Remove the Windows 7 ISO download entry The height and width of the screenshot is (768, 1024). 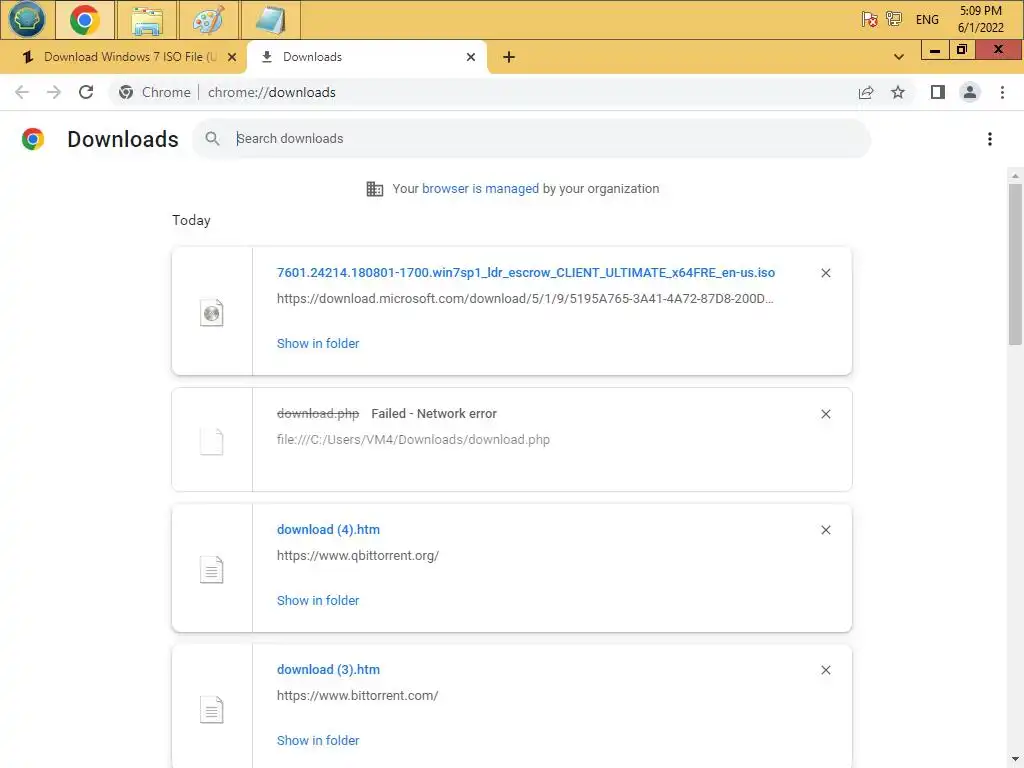[826, 273]
